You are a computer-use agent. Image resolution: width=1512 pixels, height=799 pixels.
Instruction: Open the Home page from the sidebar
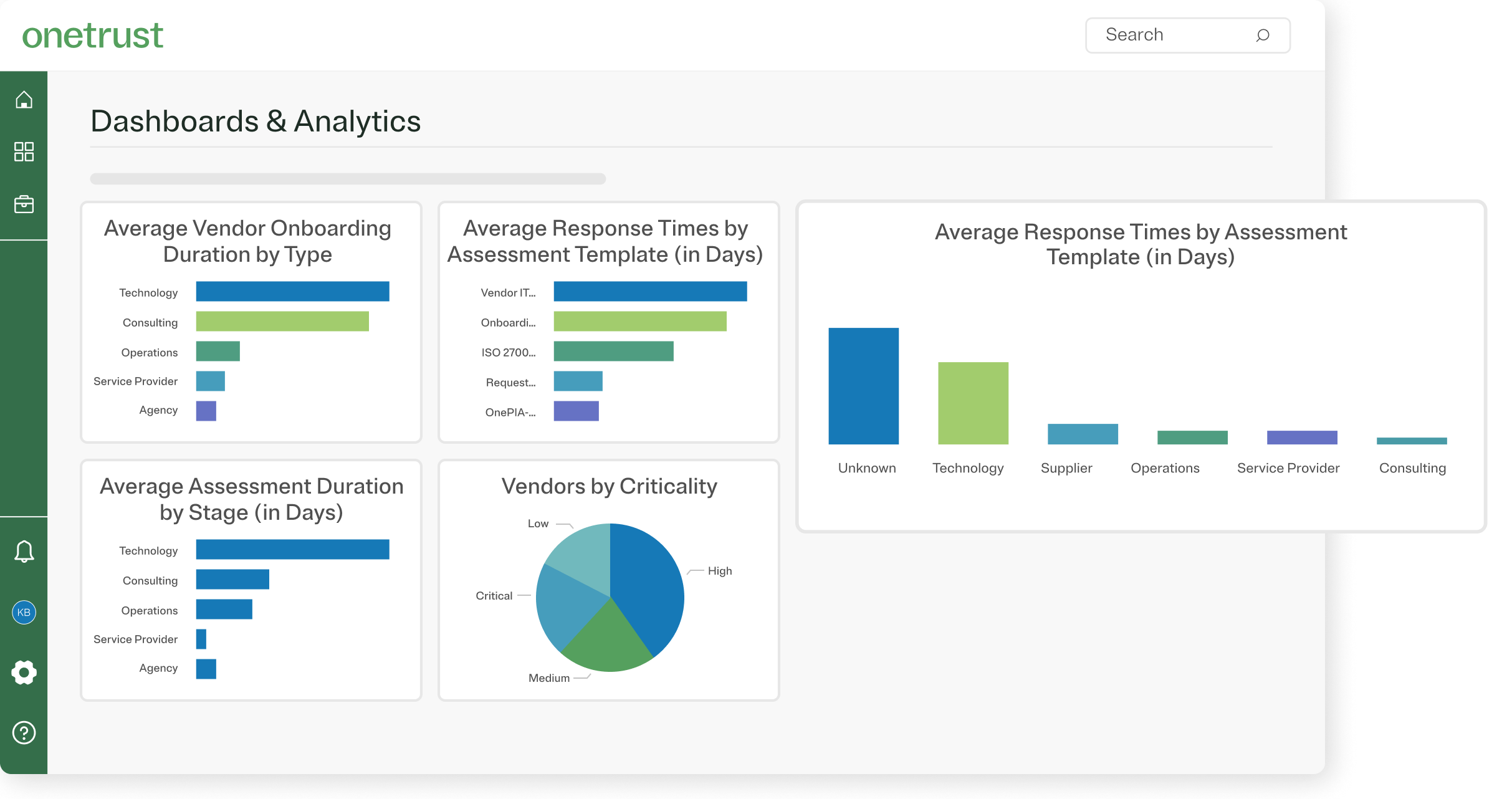24,98
